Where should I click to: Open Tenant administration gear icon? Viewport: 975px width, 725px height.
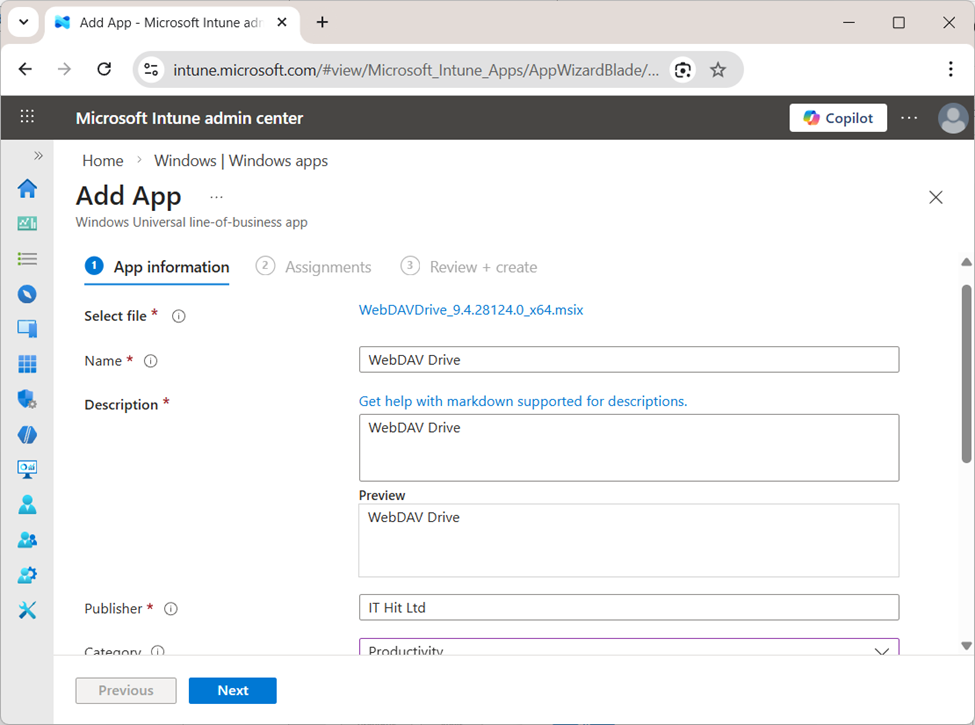tap(27, 574)
